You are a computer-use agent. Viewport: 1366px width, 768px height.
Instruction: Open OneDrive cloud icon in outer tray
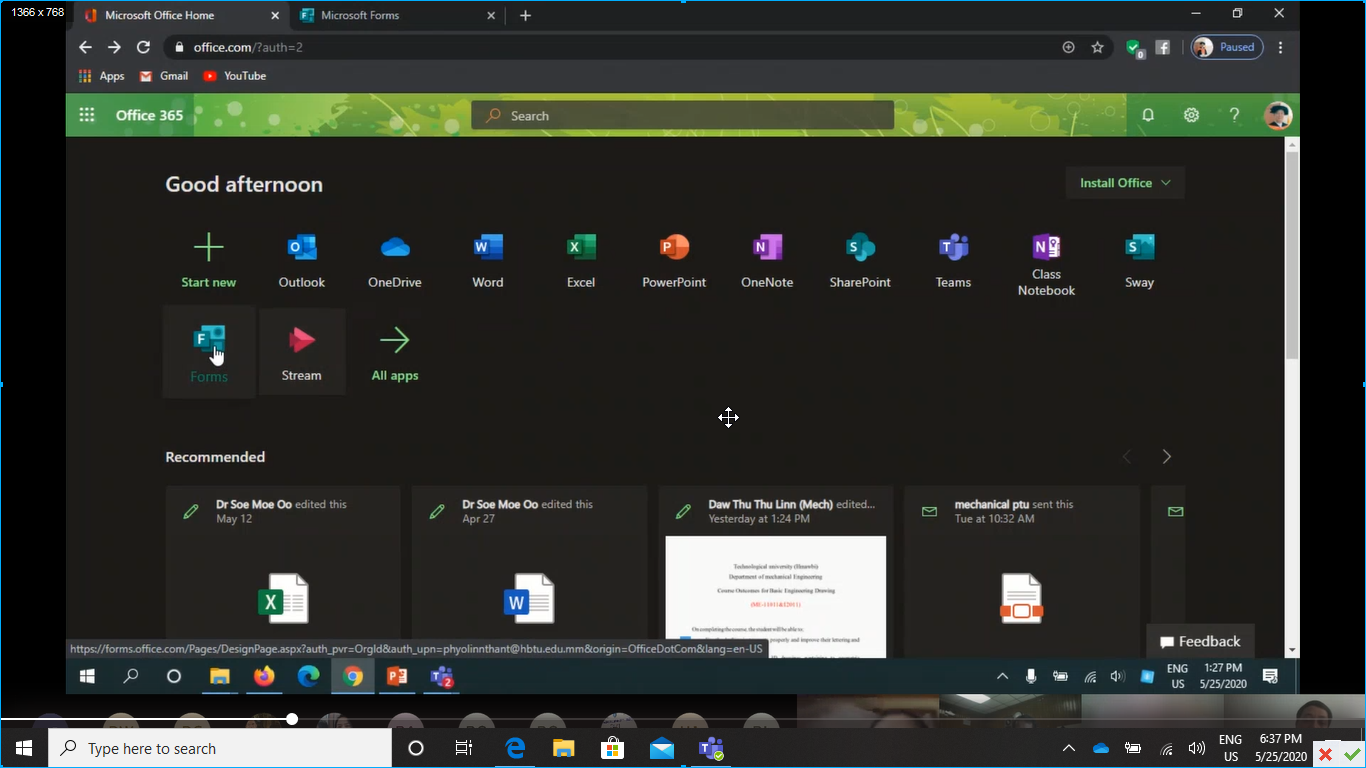[x=1101, y=748]
